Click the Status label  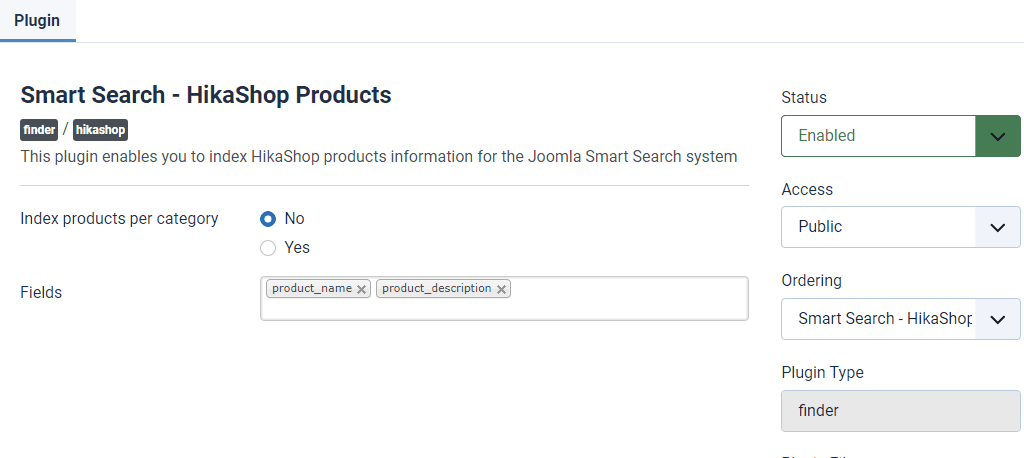(x=804, y=97)
